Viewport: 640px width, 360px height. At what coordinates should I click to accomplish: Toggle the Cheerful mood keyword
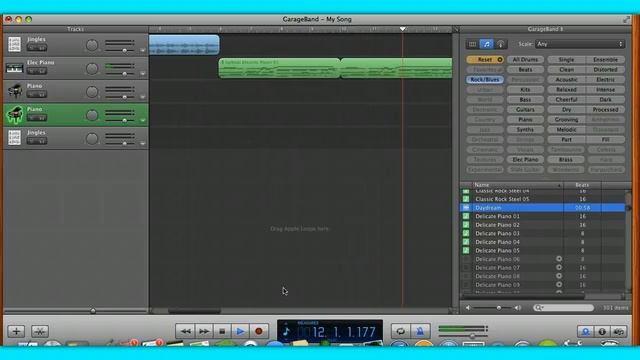566,100
